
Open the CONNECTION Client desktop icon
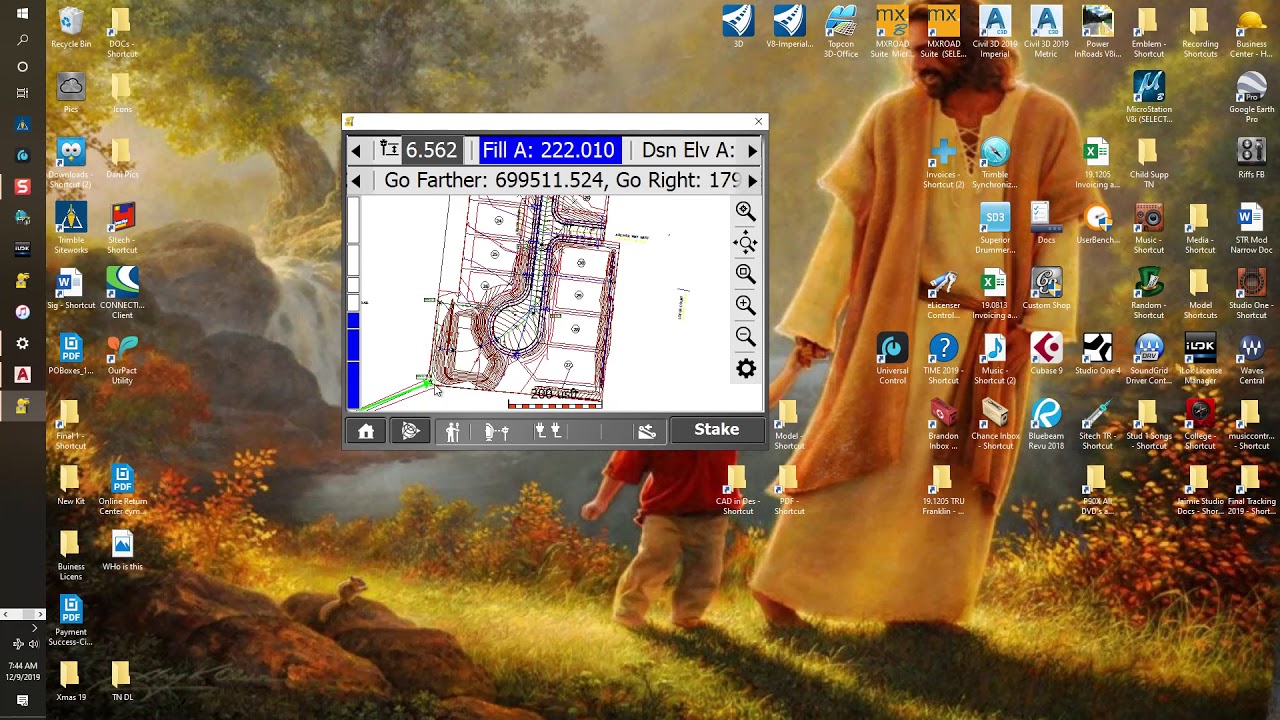[122, 294]
